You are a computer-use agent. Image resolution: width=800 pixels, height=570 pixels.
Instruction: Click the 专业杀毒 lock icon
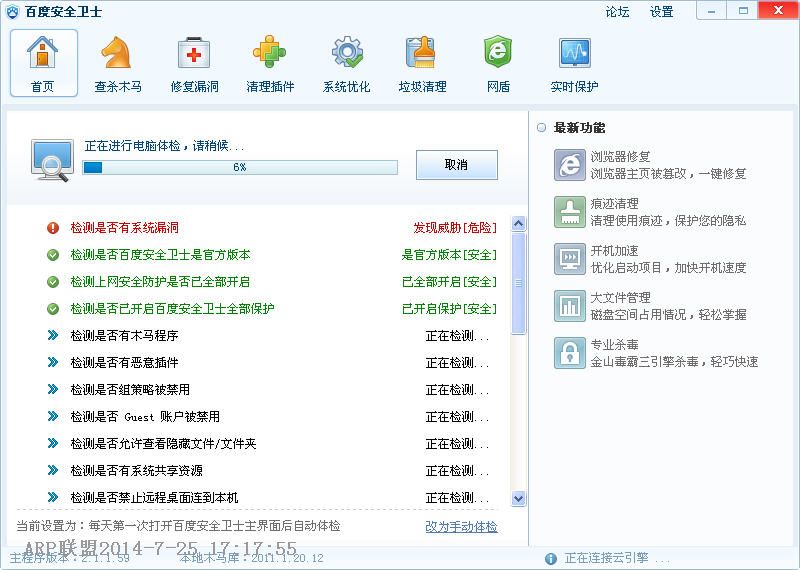[569, 353]
